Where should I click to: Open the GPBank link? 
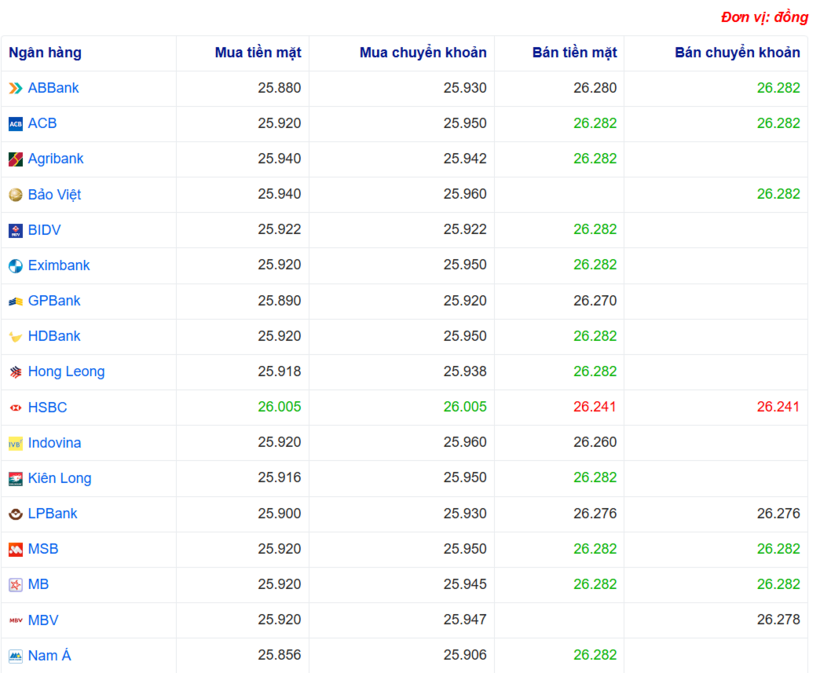[54, 301]
